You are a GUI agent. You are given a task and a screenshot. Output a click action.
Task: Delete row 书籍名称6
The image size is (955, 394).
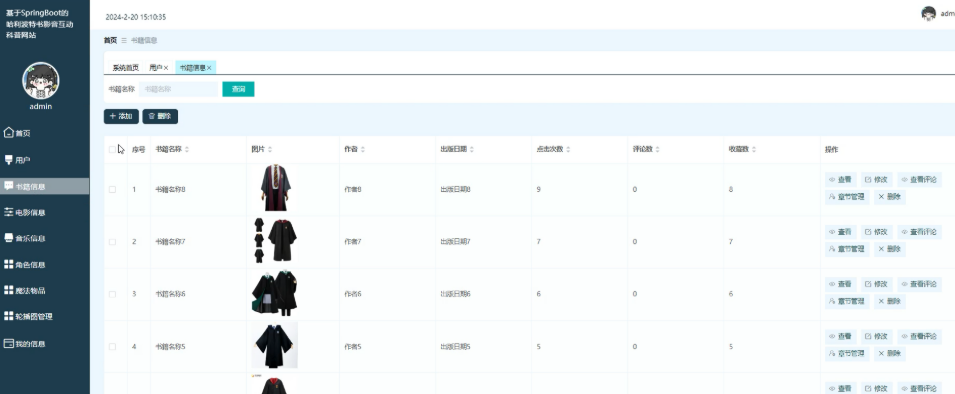point(890,301)
